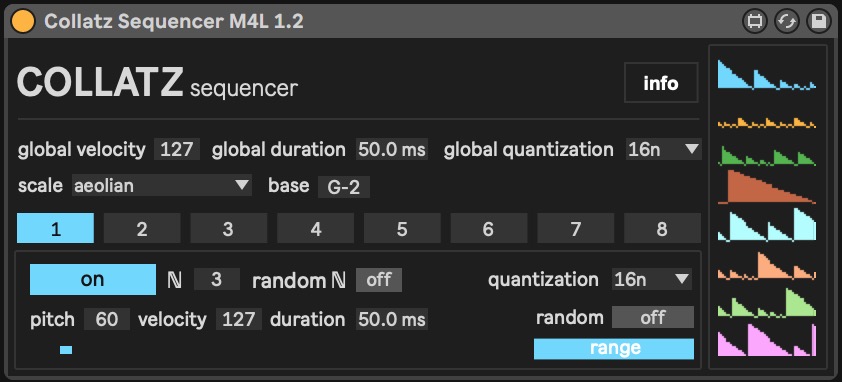Click the blue range button
The image size is (842, 382).
(x=614, y=349)
